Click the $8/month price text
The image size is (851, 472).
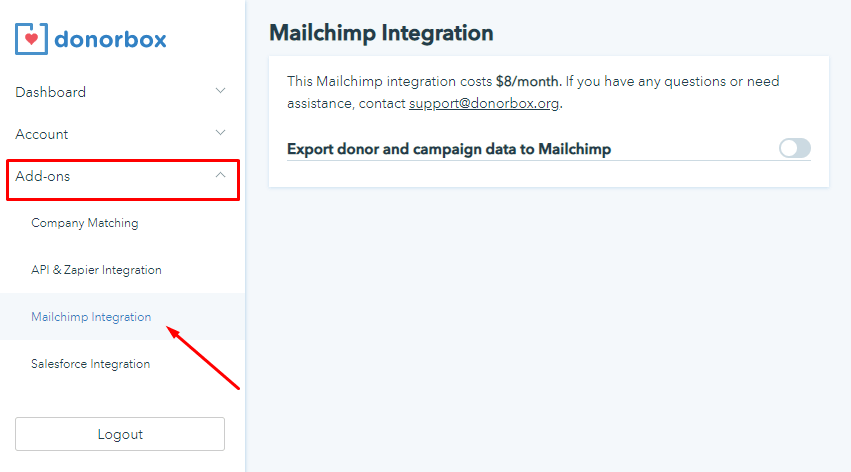click(529, 81)
